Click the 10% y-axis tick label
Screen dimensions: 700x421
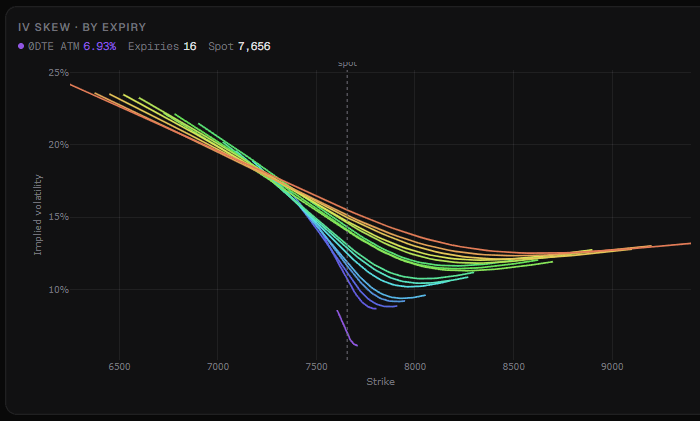pyautogui.click(x=58, y=290)
